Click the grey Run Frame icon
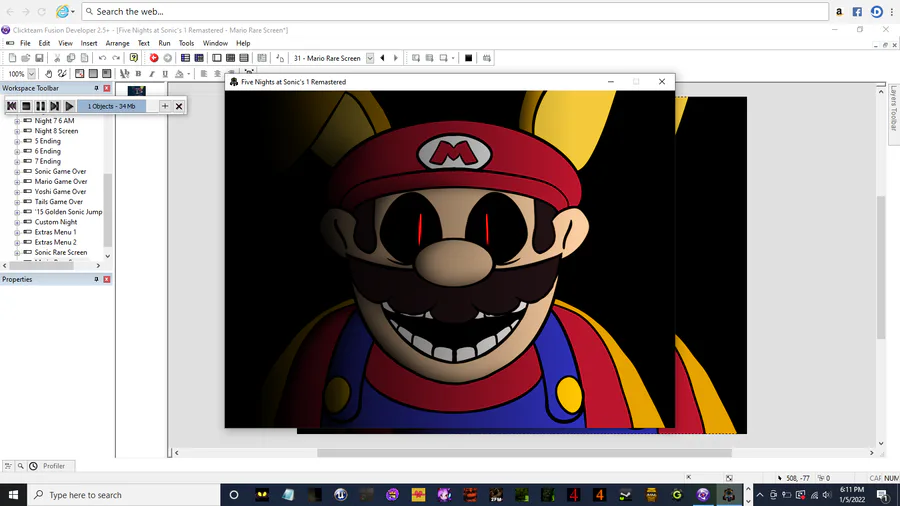Screen dimensions: 900x506 click(x=168, y=58)
